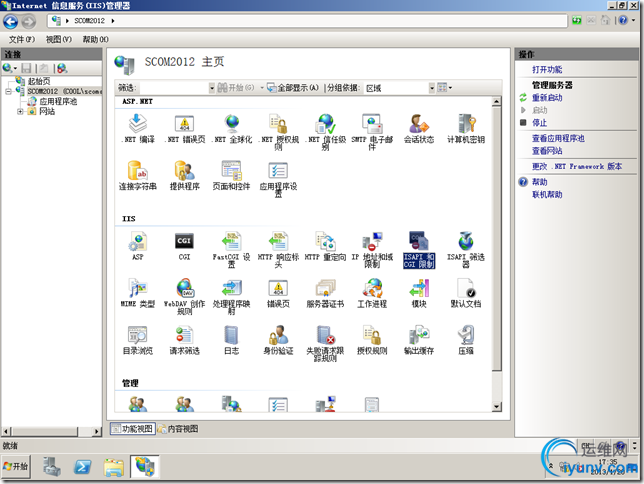The width and height of the screenshot is (644, 484).
Task: Click the 打开功能 action link
Action: (x=547, y=69)
